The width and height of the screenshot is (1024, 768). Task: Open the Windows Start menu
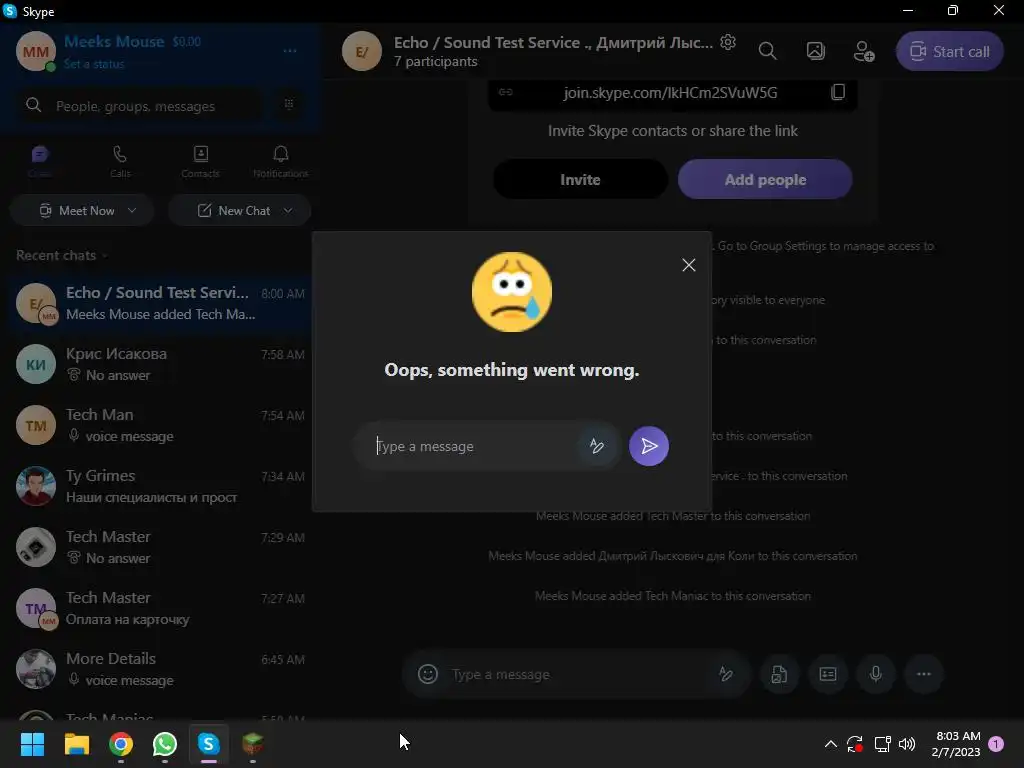tap(32, 744)
